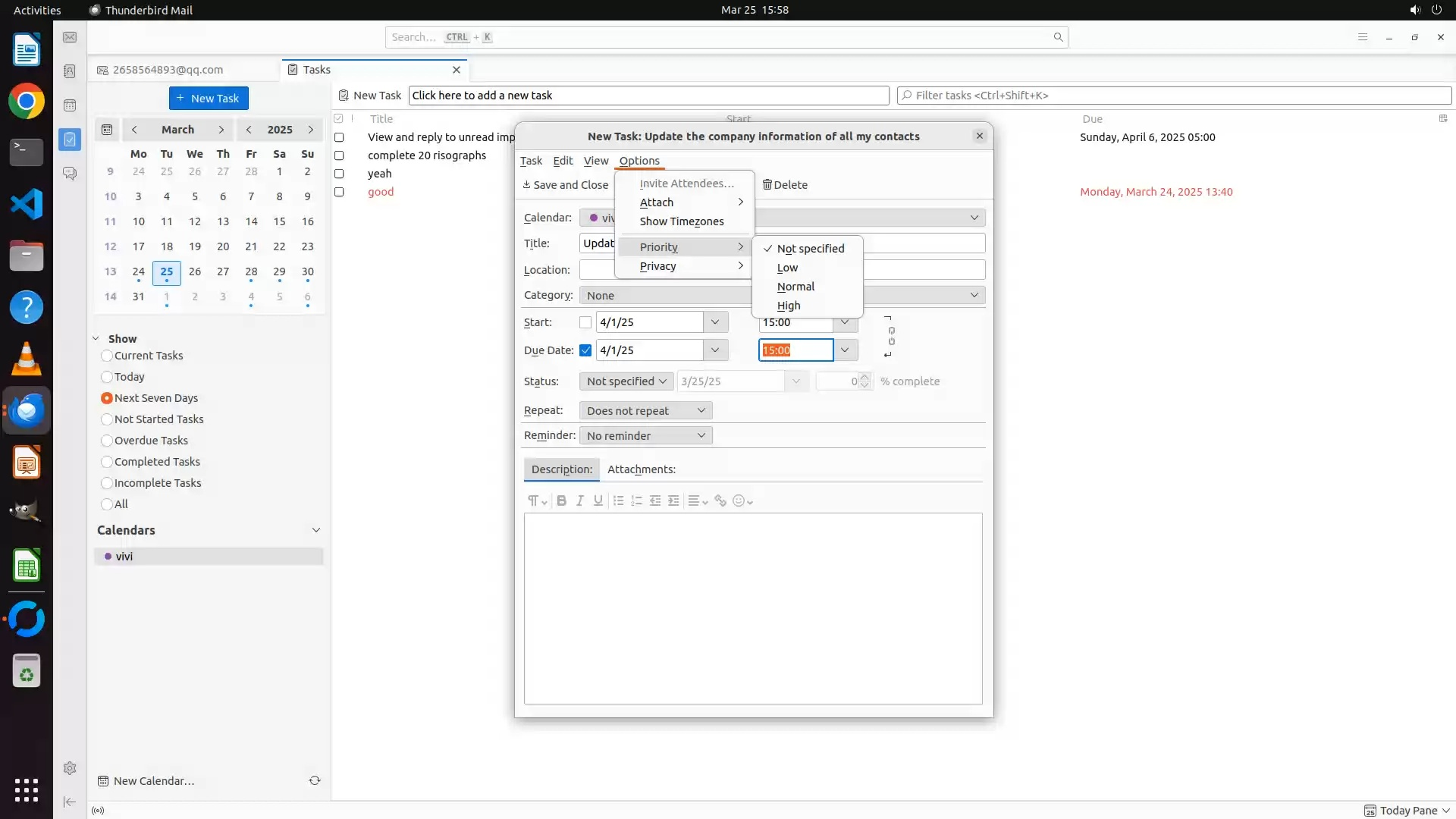This screenshot has width=1456, height=819.
Task: Open the Address Book sidebar icon
Action: [x=70, y=71]
